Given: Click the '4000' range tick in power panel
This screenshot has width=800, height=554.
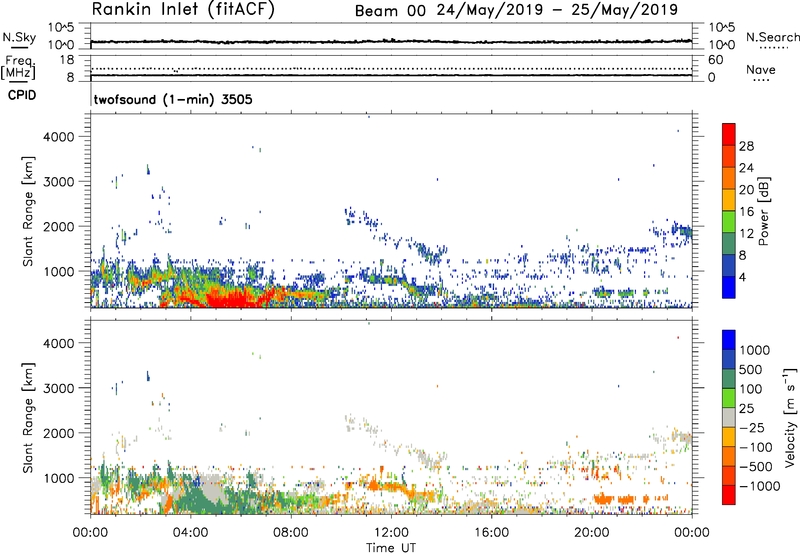Looking at the screenshot, I should click(58, 137).
